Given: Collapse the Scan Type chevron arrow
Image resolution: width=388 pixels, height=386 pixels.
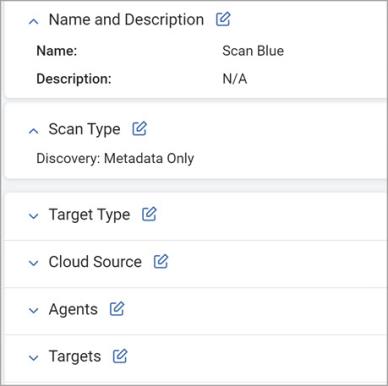Looking at the screenshot, I should tap(33, 131).
